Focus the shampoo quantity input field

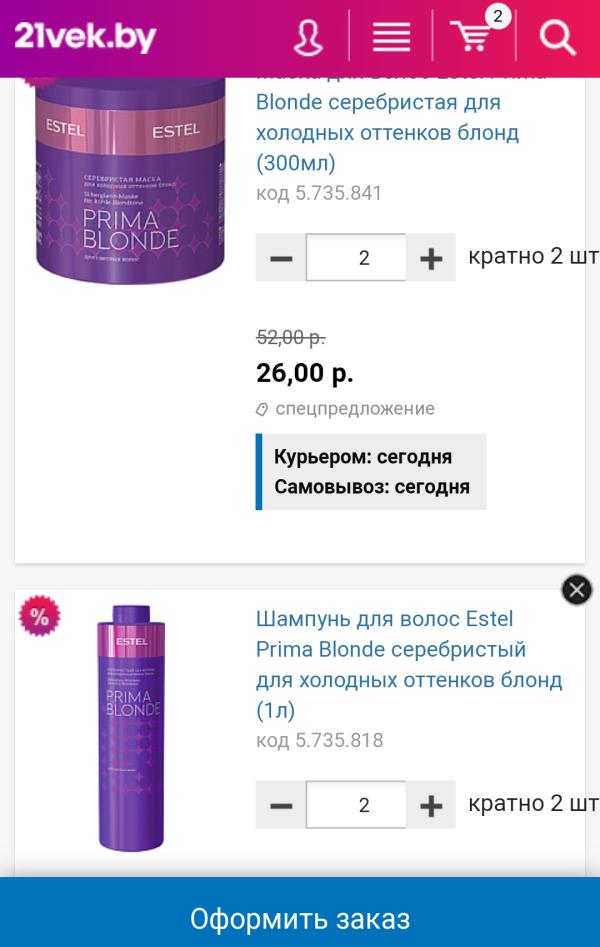coord(356,805)
